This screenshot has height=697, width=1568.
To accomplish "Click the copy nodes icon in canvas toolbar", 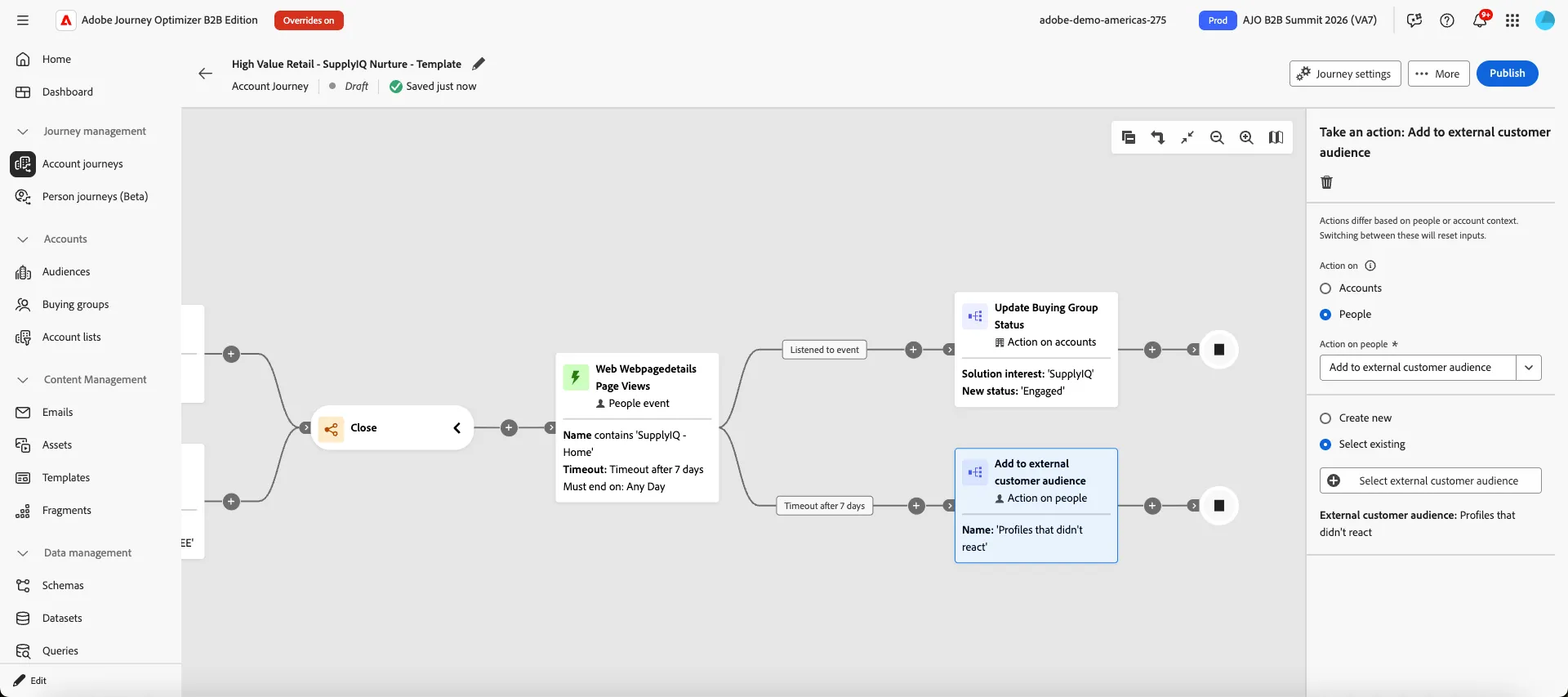I will [1129, 137].
